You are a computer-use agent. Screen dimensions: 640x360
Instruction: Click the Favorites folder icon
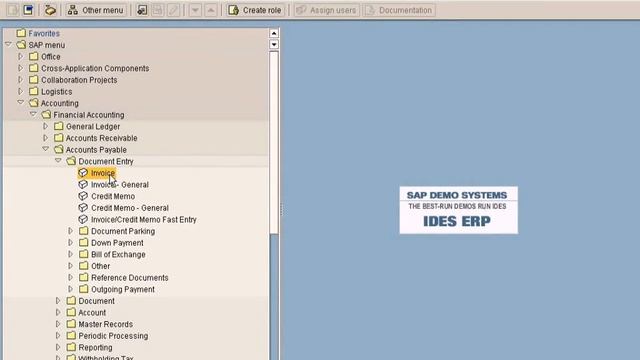(x=21, y=33)
